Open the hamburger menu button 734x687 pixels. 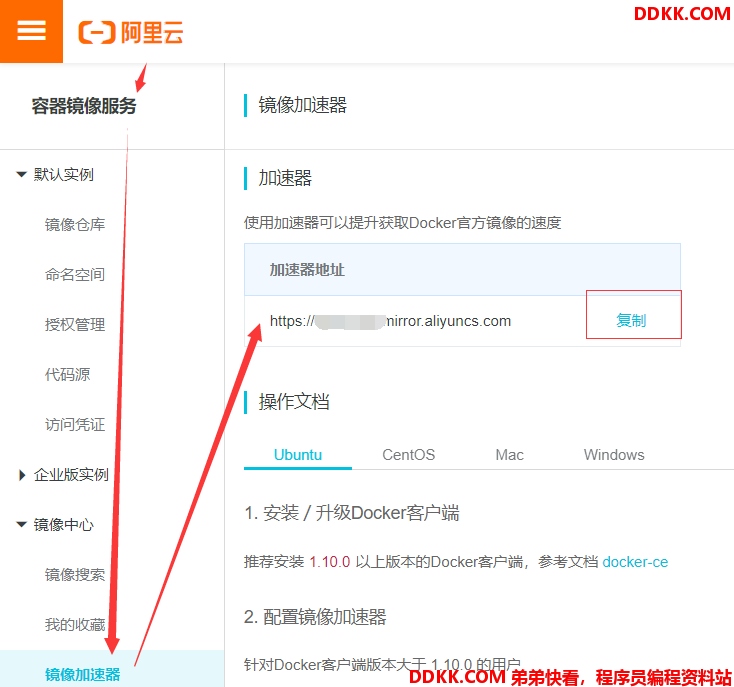31,31
